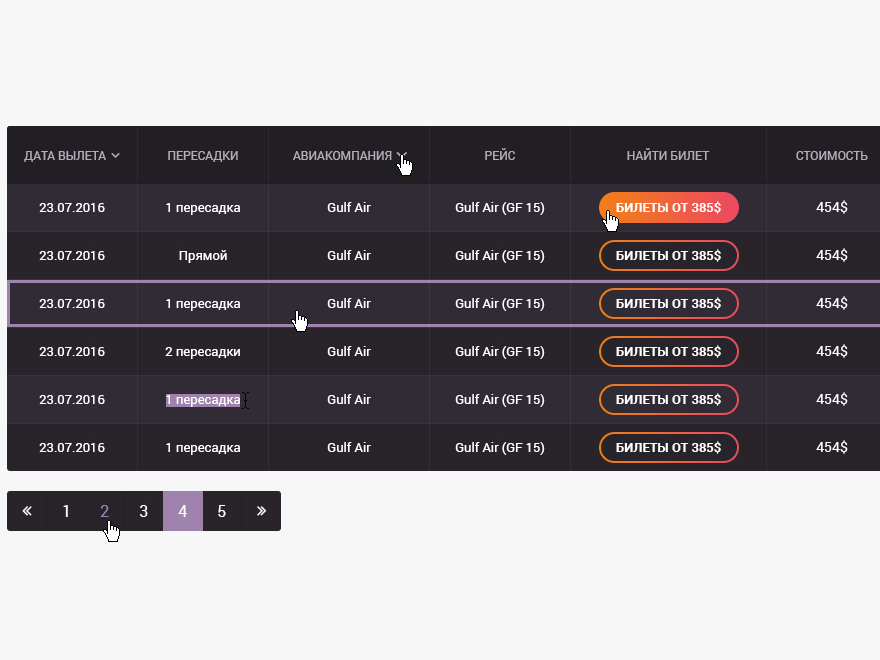This screenshot has height=660, width=880.
Task: Click the Найти билет column header
Action: pyautogui.click(x=668, y=155)
